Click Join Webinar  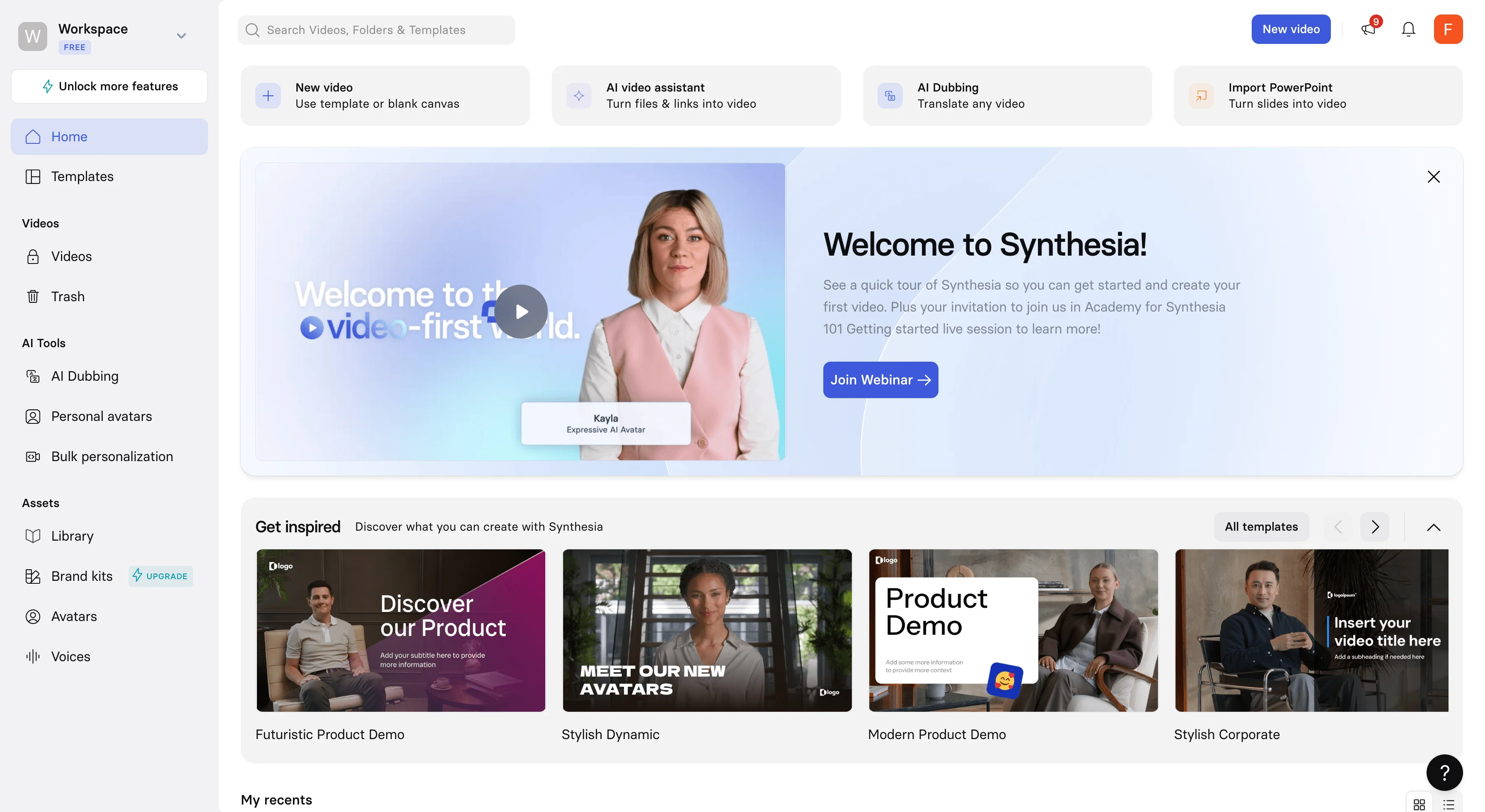[x=880, y=380]
